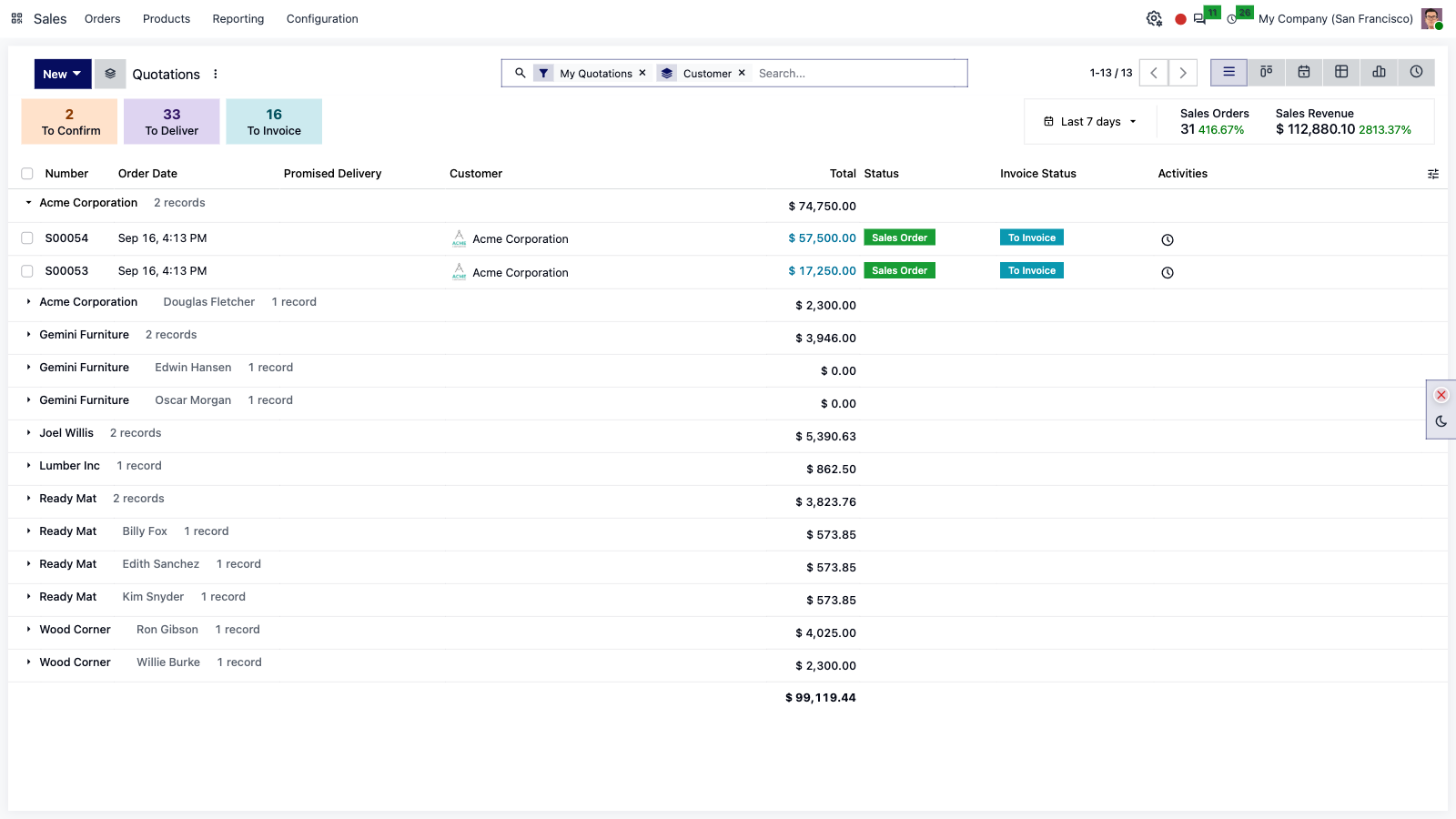This screenshot has height=819, width=1456.
Task: Open the New button dropdown arrow
Action: click(x=77, y=74)
